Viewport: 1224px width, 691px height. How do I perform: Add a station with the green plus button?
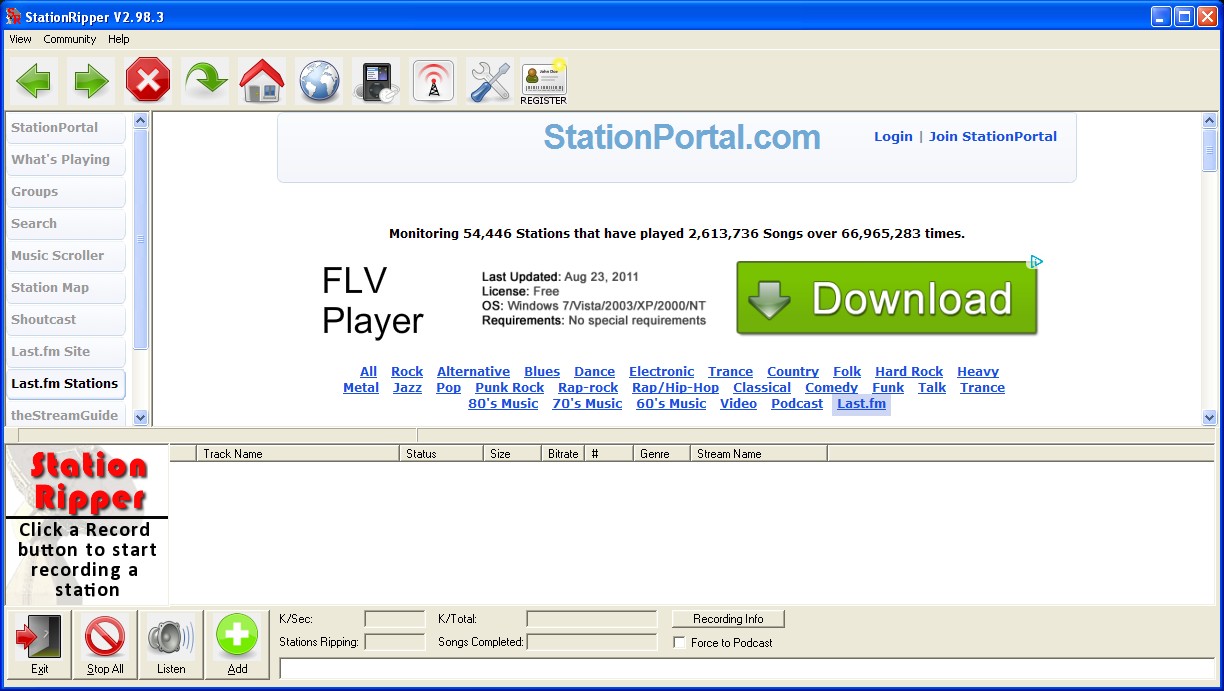[x=237, y=645]
